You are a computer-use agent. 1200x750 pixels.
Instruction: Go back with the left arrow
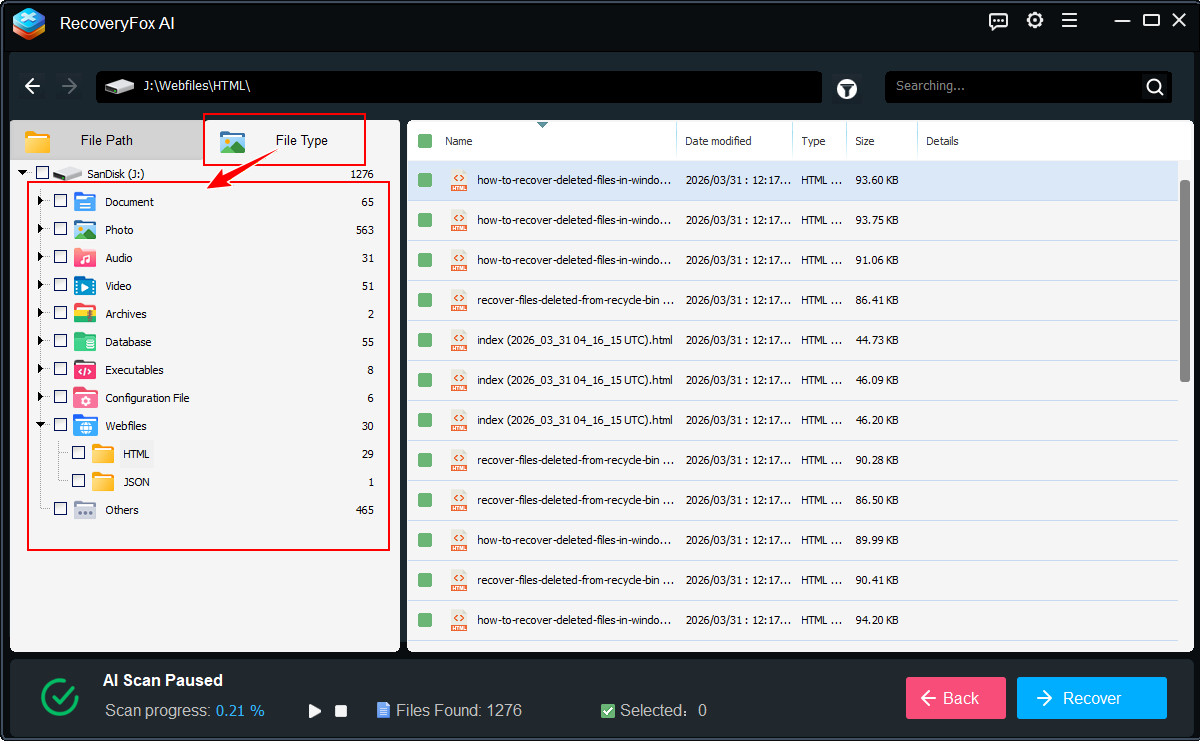coord(33,86)
